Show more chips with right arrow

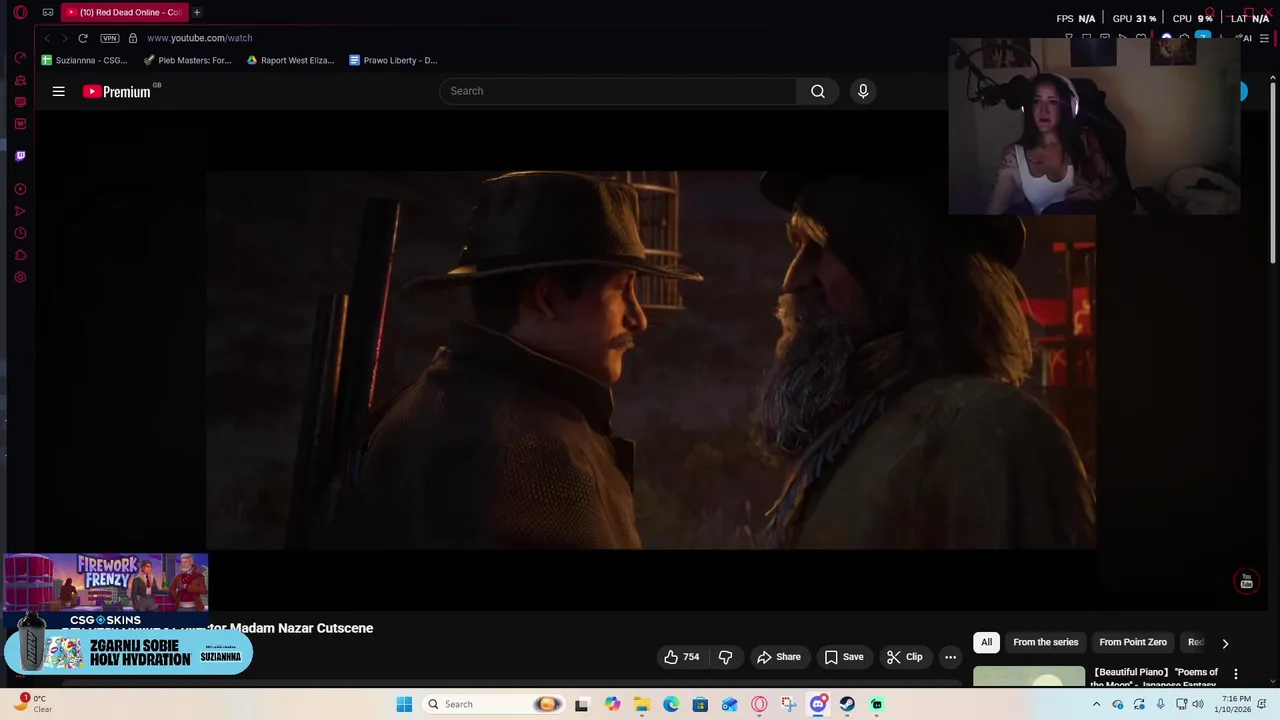1225,643
